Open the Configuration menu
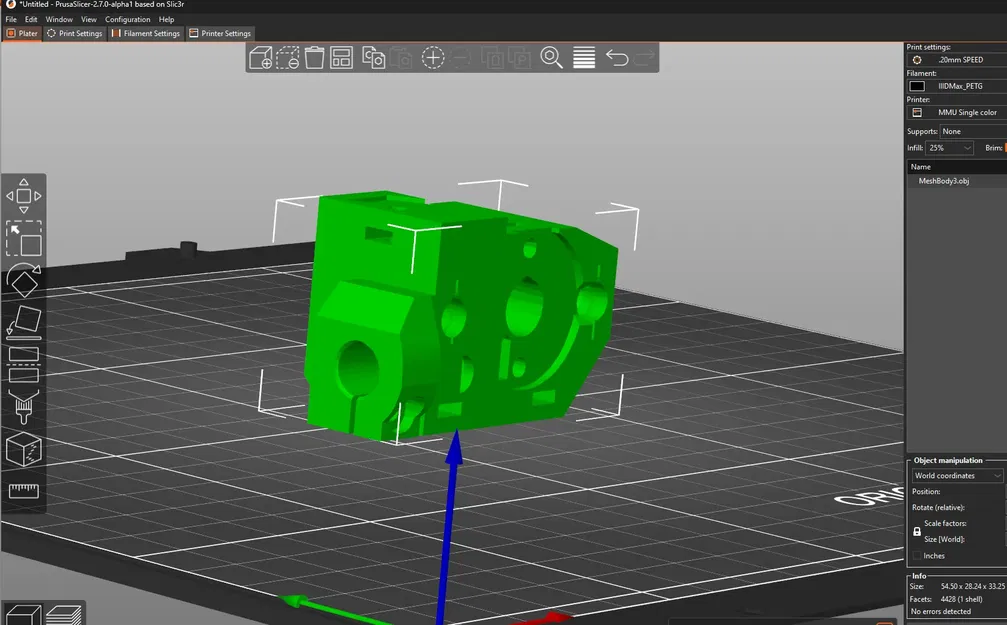 pyautogui.click(x=127, y=19)
